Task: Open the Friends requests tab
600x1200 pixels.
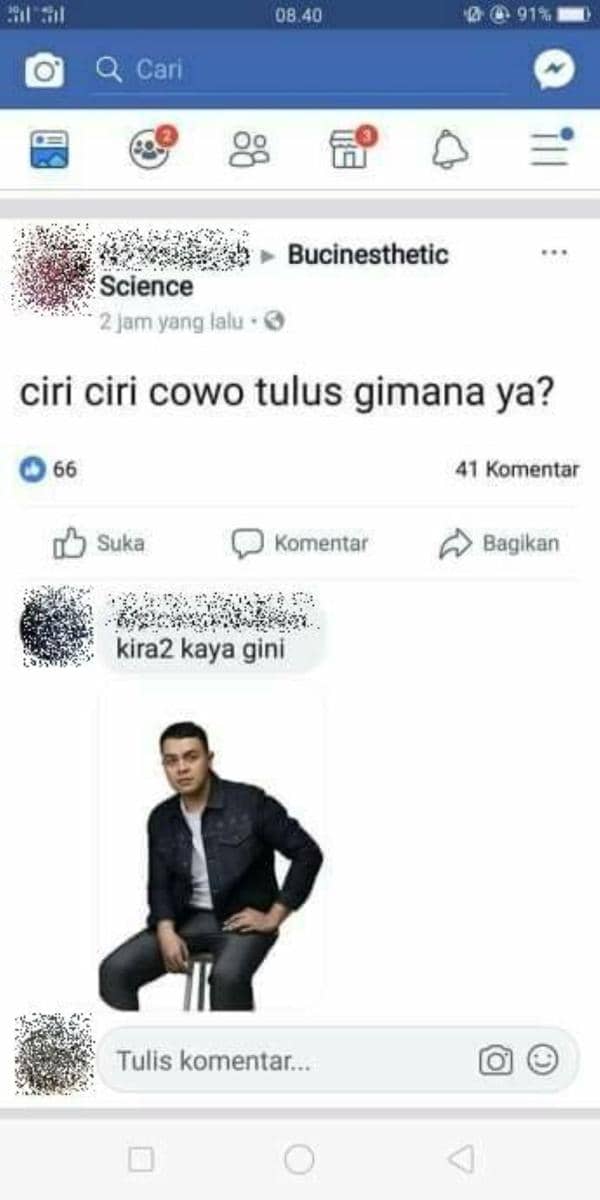Action: tap(250, 150)
